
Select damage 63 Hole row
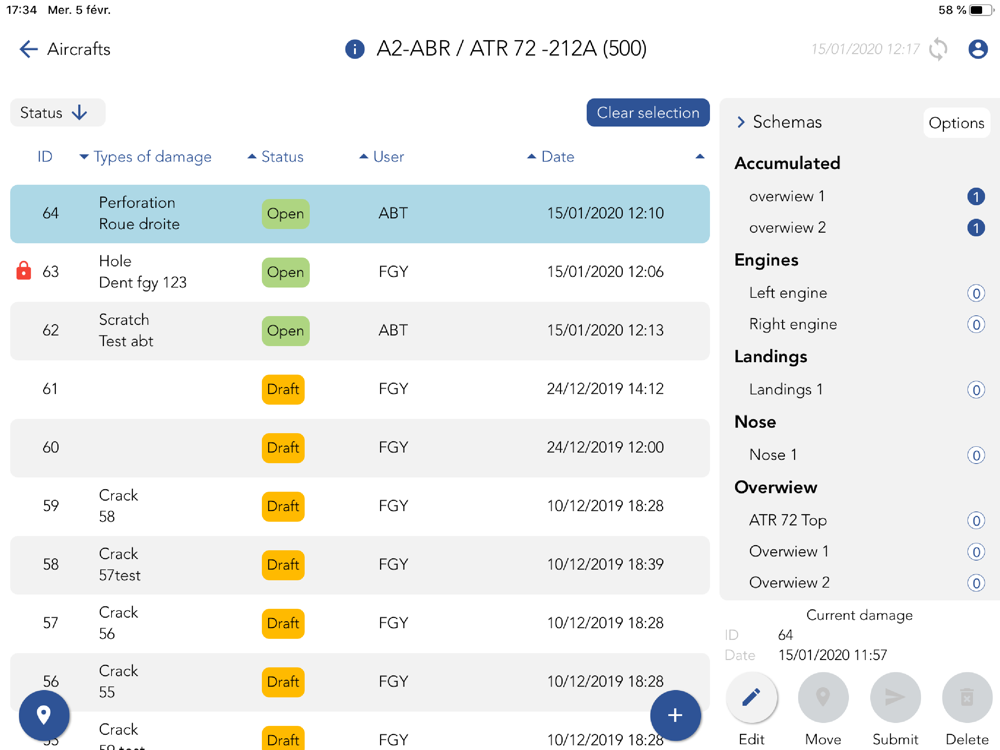[360, 272]
